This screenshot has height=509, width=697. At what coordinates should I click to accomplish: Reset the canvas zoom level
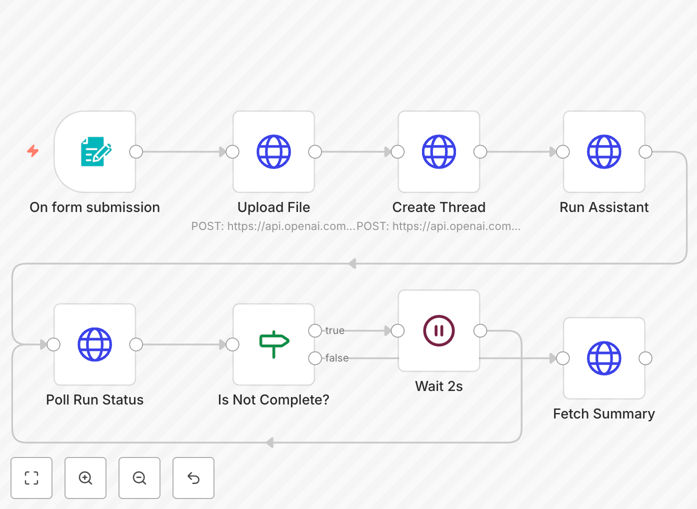pyautogui.click(x=193, y=478)
